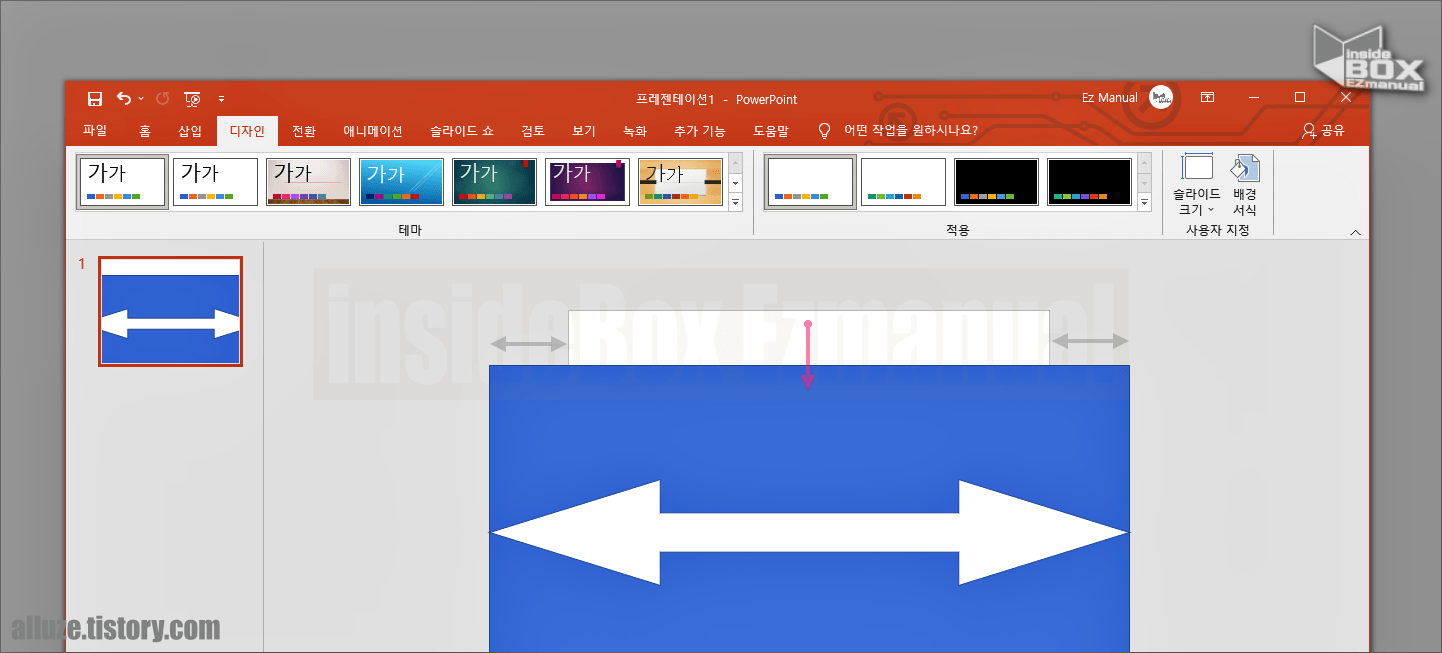Start slide show from beginning icon
Image resolution: width=1442 pixels, height=653 pixels.
coord(193,98)
